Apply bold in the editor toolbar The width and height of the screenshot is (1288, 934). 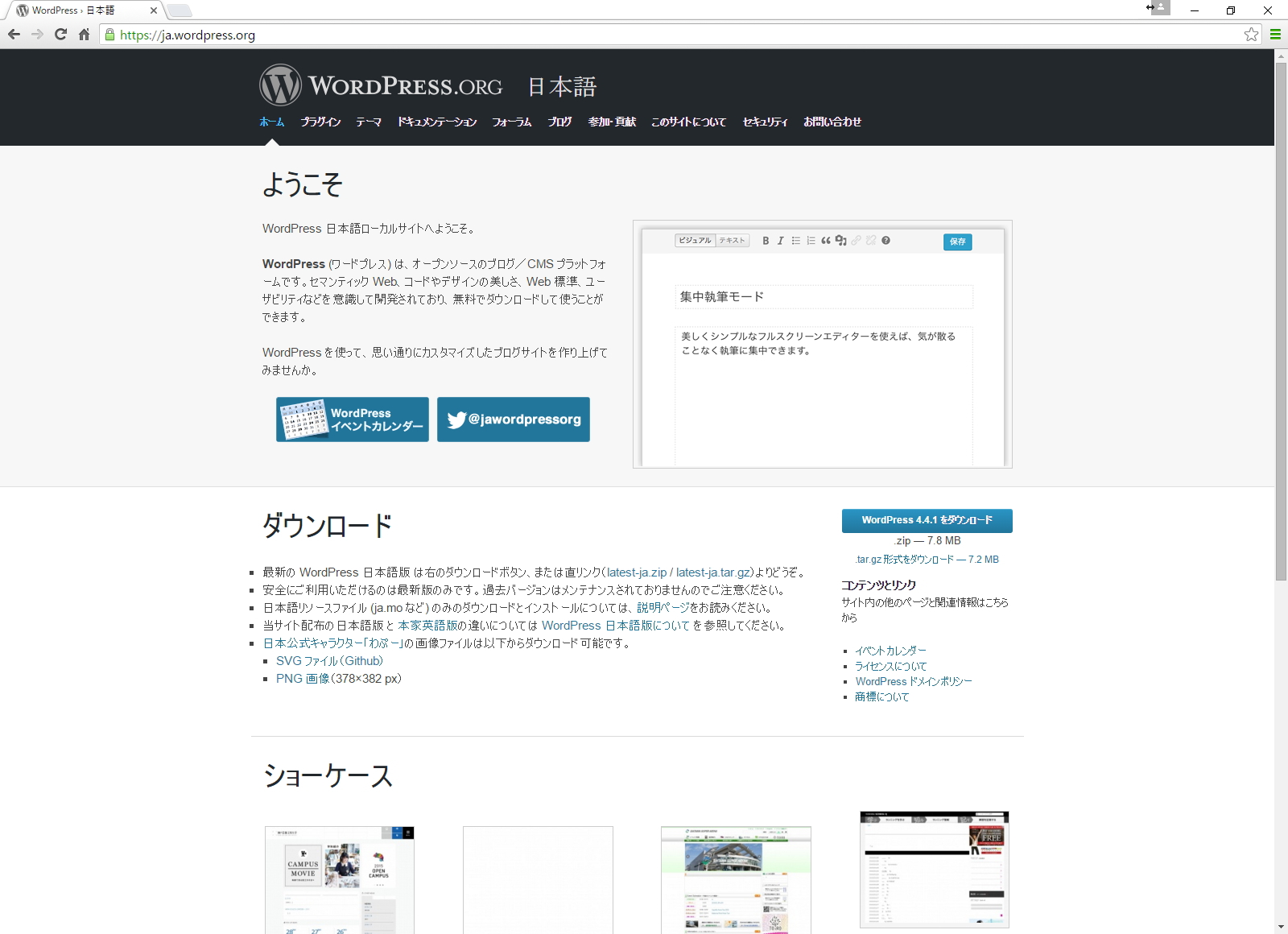click(766, 241)
